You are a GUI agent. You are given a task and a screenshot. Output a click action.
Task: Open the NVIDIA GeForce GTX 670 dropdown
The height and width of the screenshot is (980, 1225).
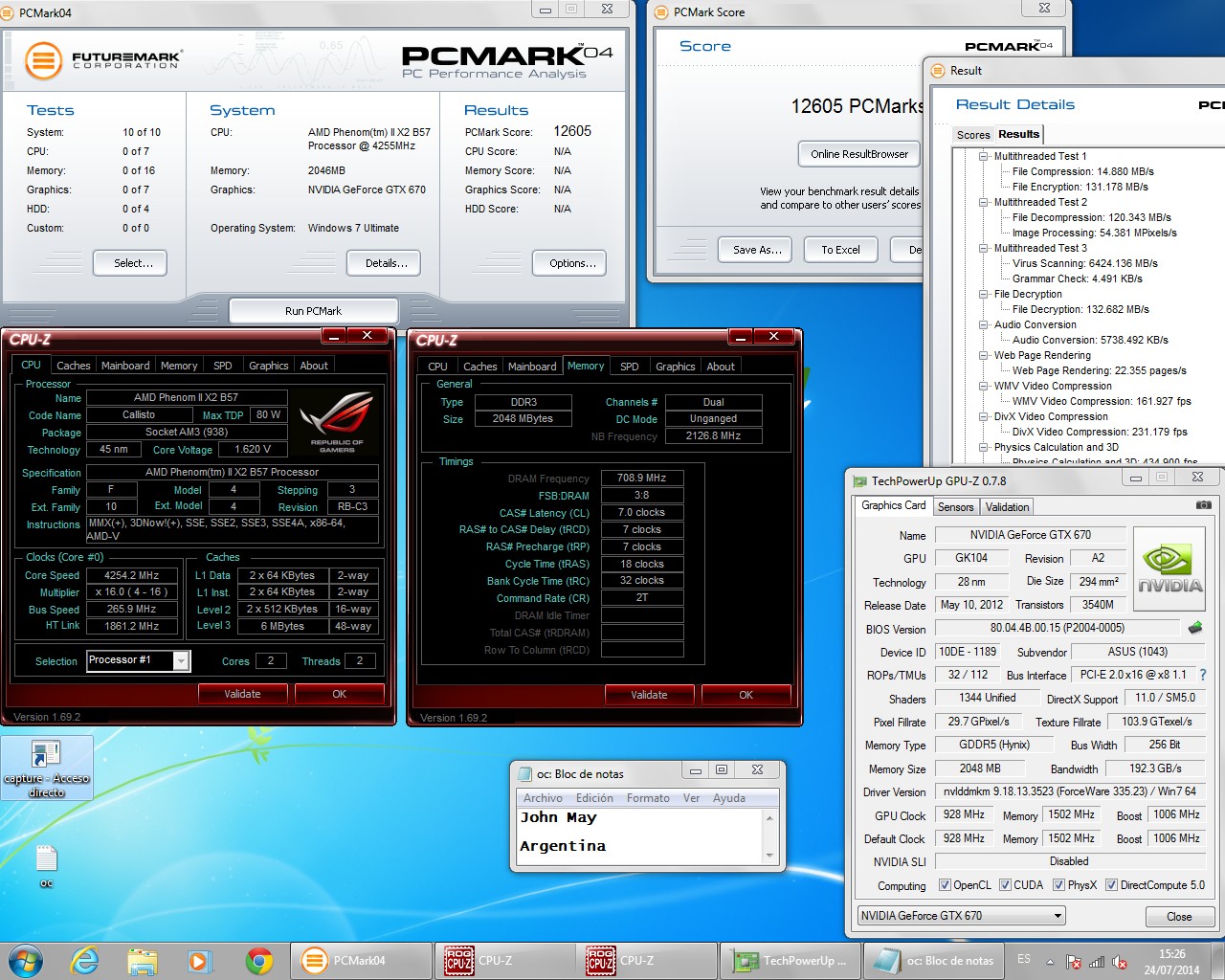click(1058, 916)
